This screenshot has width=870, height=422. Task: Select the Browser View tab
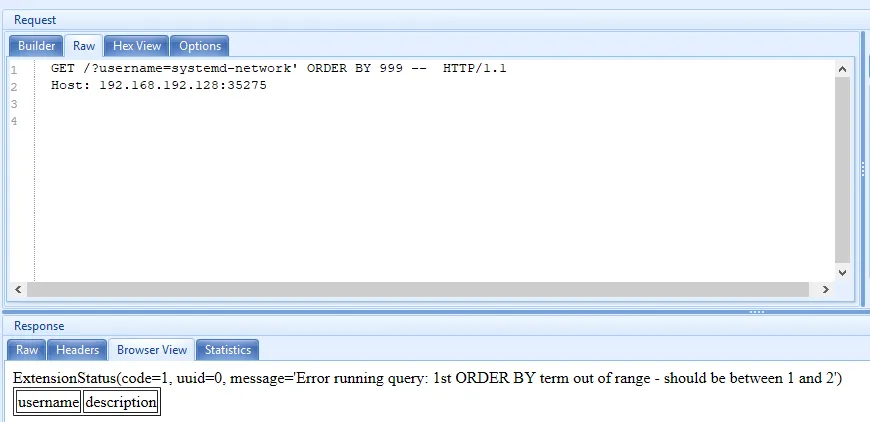click(x=151, y=350)
